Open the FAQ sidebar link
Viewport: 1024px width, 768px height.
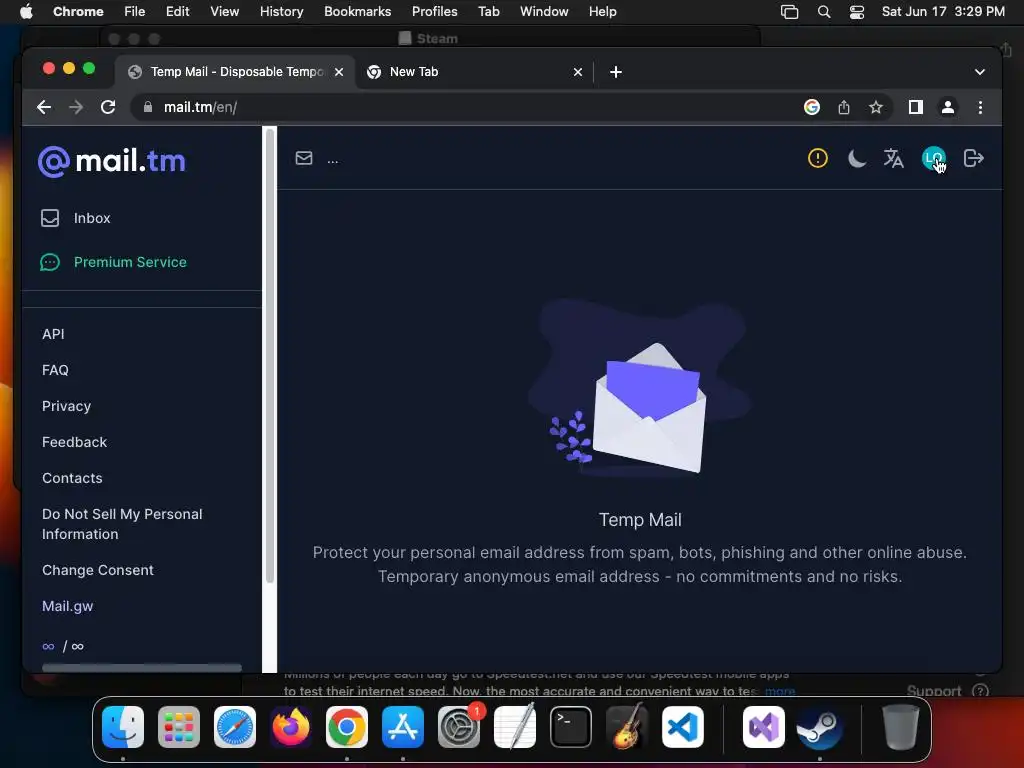coord(56,370)
